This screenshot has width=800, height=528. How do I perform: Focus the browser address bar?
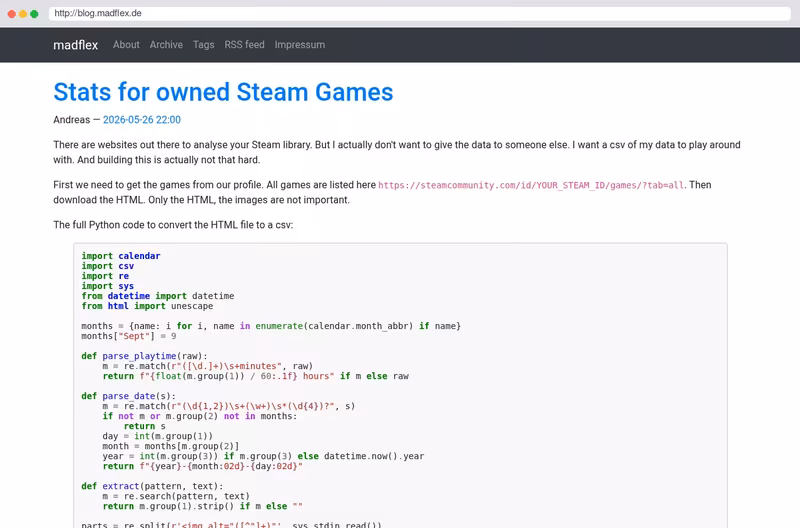419,13
